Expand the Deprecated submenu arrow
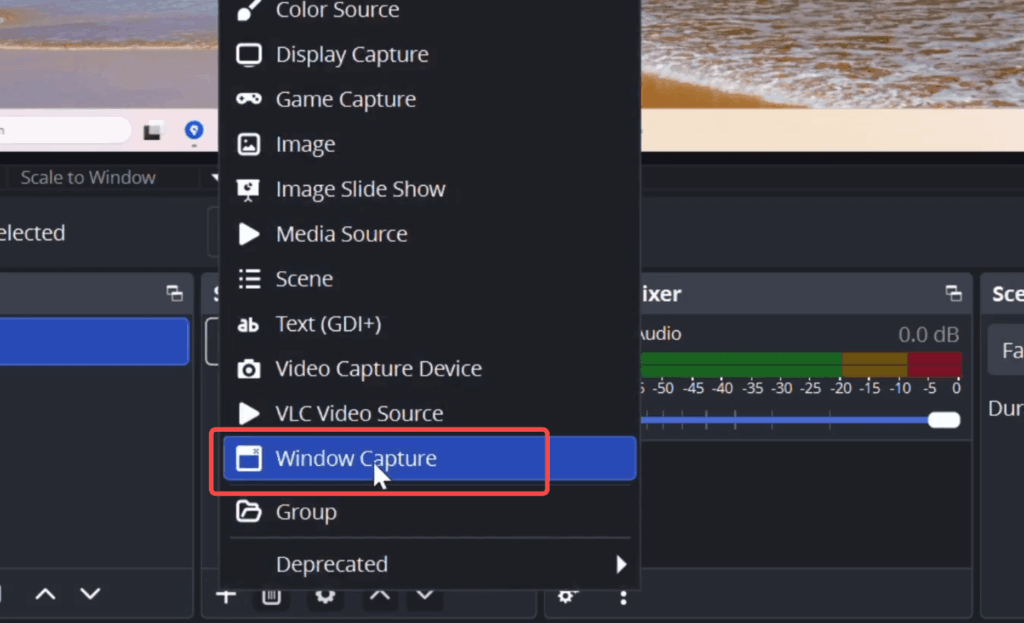Image resolution: width=1024 pixels, height=623 pixels. pos(621,565)
